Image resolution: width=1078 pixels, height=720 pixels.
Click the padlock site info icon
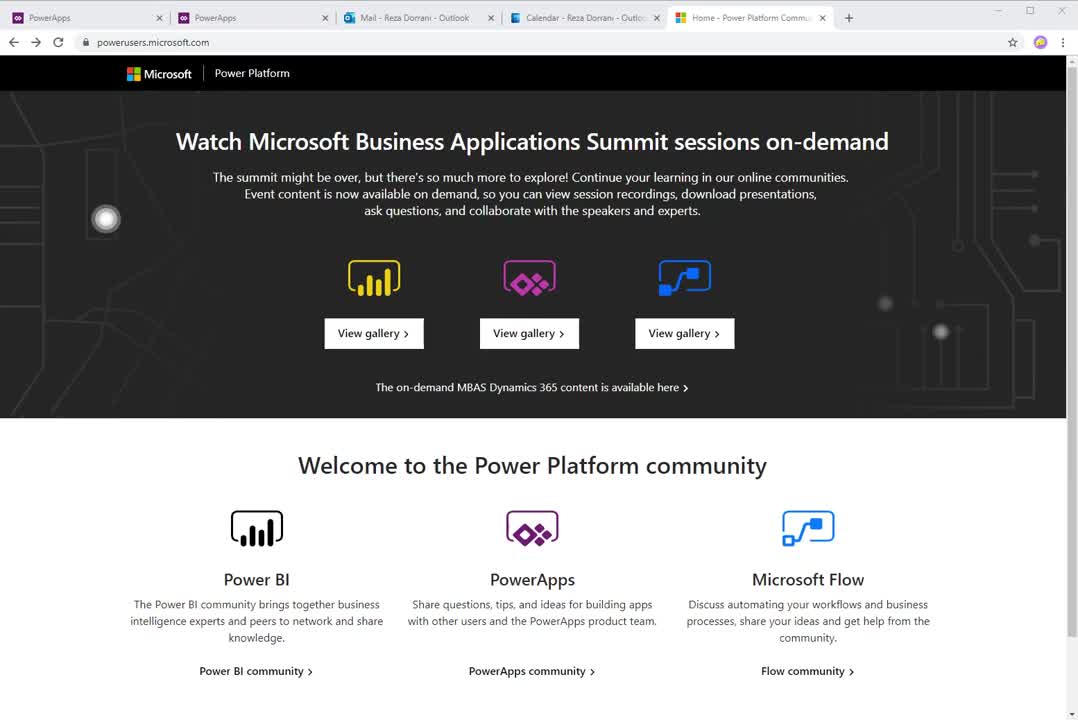click(85, 43)
